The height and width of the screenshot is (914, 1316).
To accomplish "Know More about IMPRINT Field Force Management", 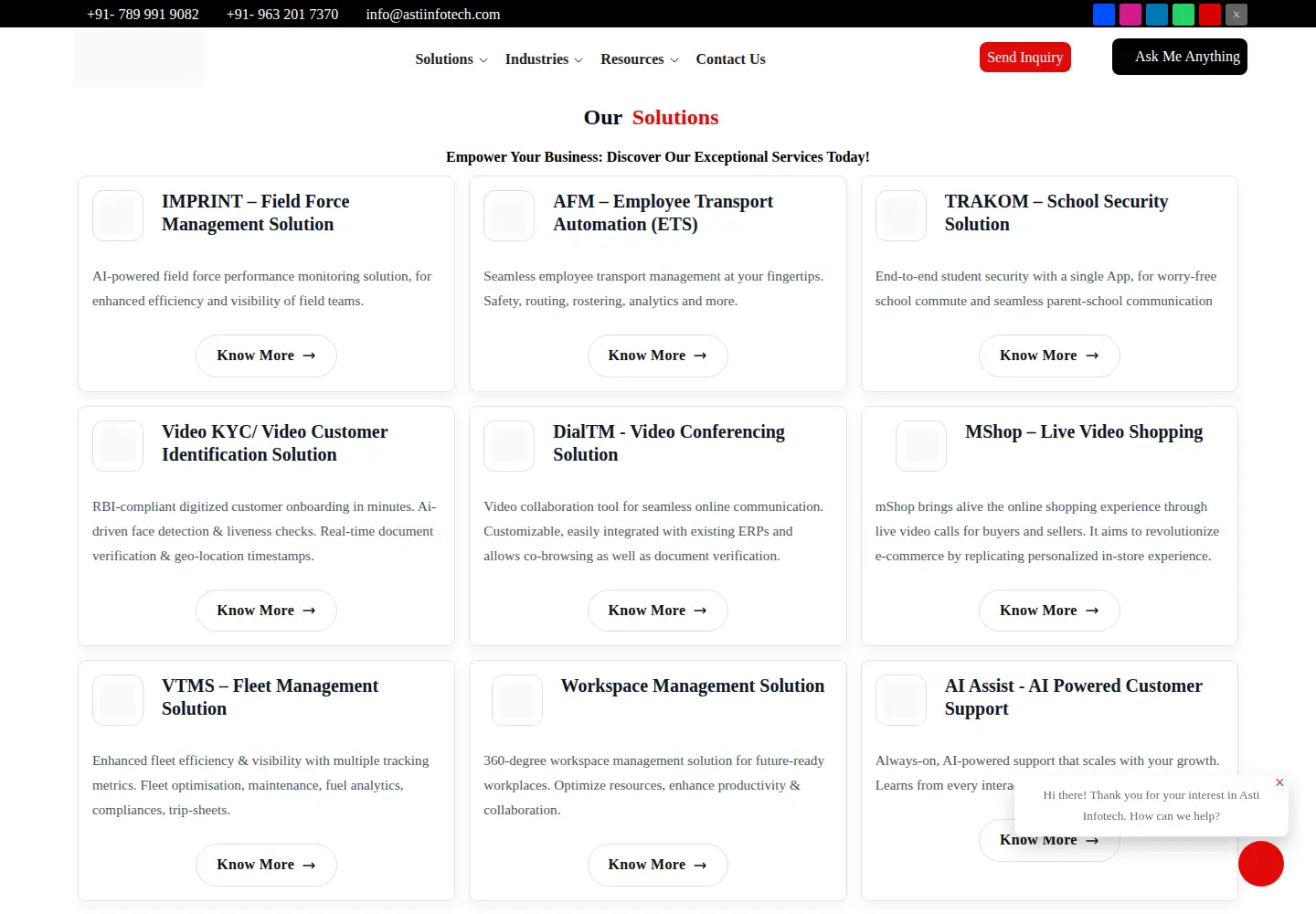I will click(266, 356).
